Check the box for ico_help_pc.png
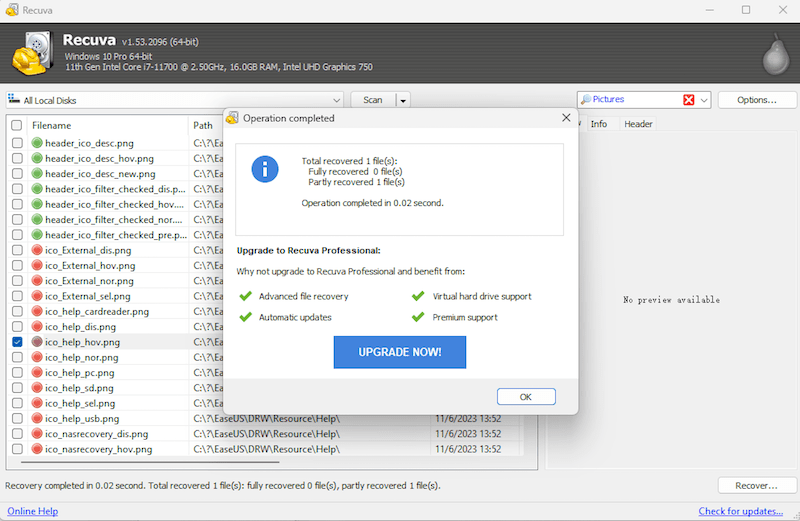Viewport: 800px width, 521px height. point(17,373)
